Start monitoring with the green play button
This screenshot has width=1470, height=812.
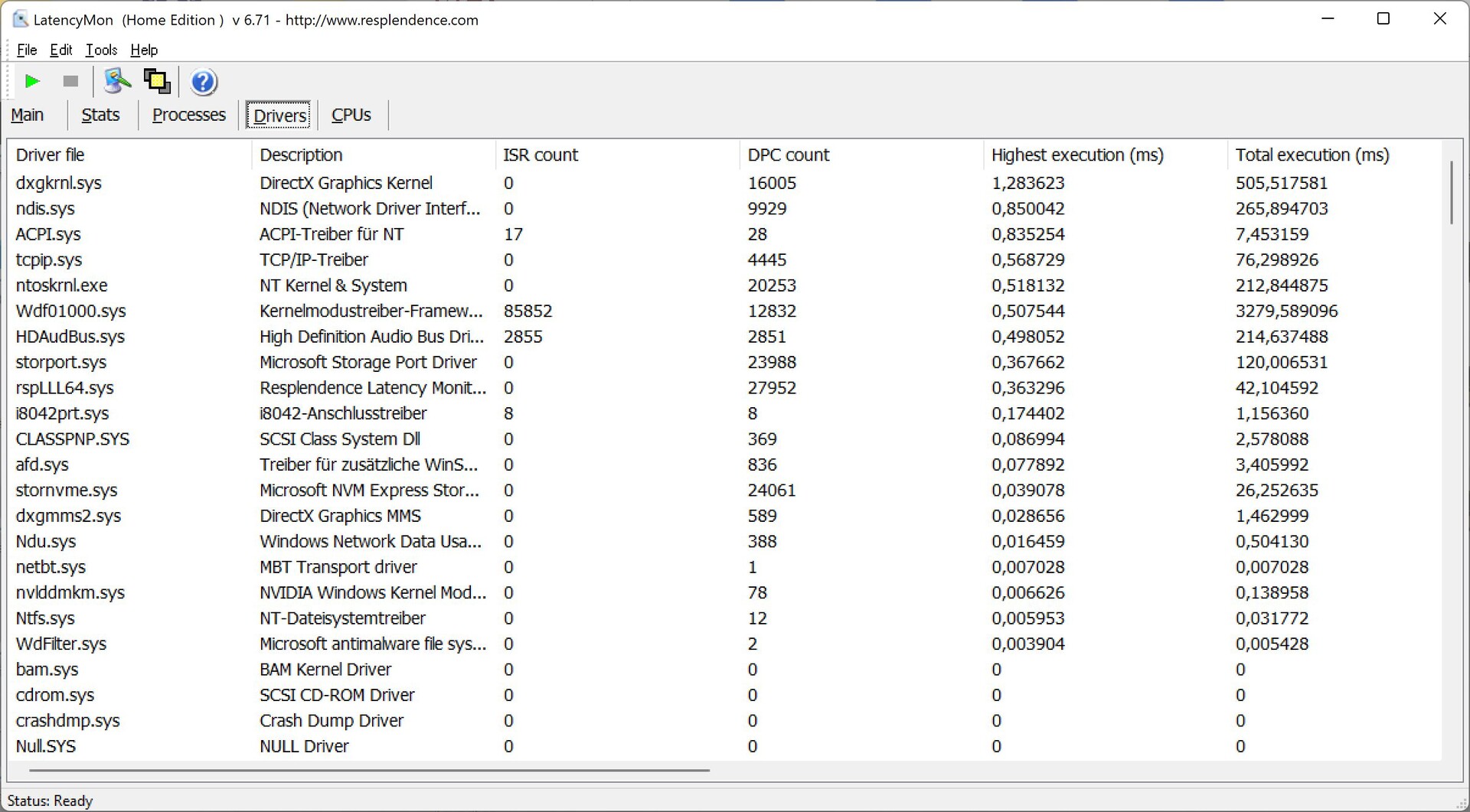[x=32, y=81]
